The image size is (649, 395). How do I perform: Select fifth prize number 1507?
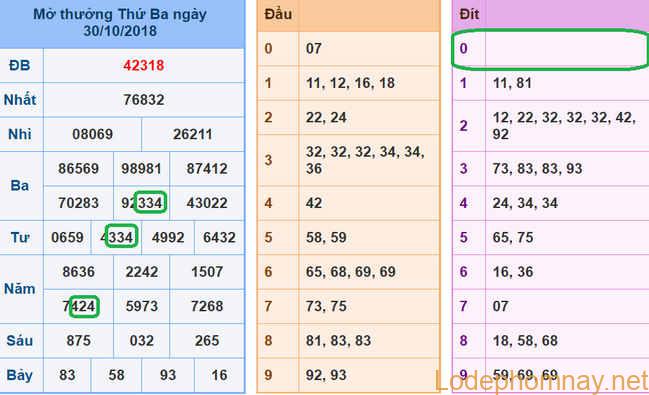point(207,272)
